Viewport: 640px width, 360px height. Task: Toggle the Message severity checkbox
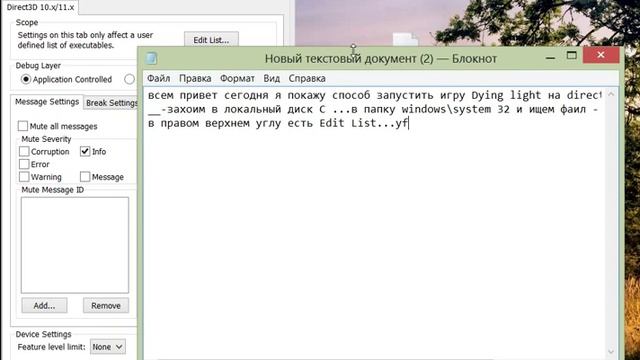85,177
